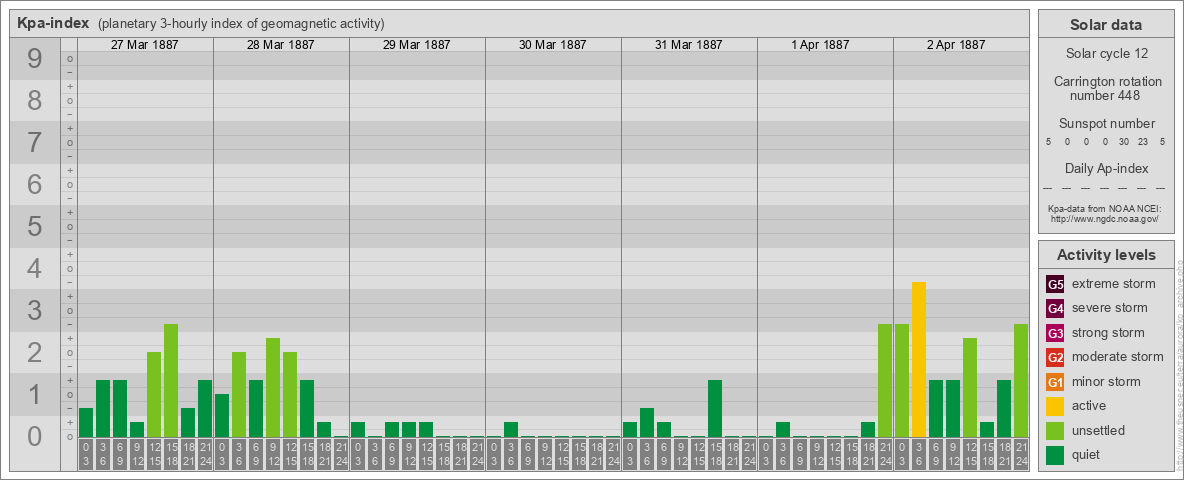Click the 4 on the Kp scale

pos(34,269)
